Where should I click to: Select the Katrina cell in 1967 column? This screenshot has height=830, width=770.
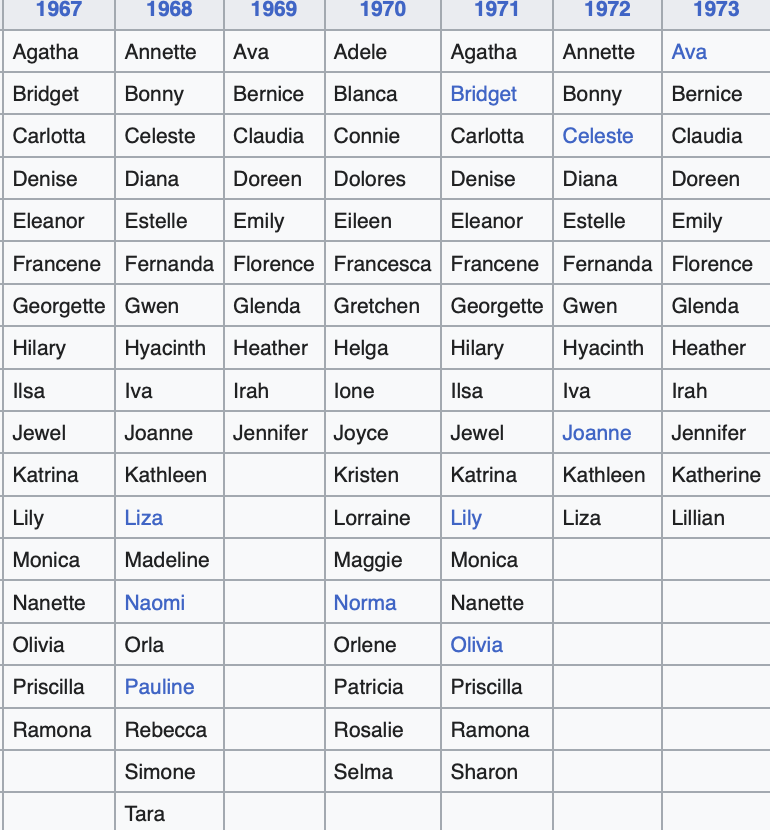pyautogui.click(x=59, y=475)
